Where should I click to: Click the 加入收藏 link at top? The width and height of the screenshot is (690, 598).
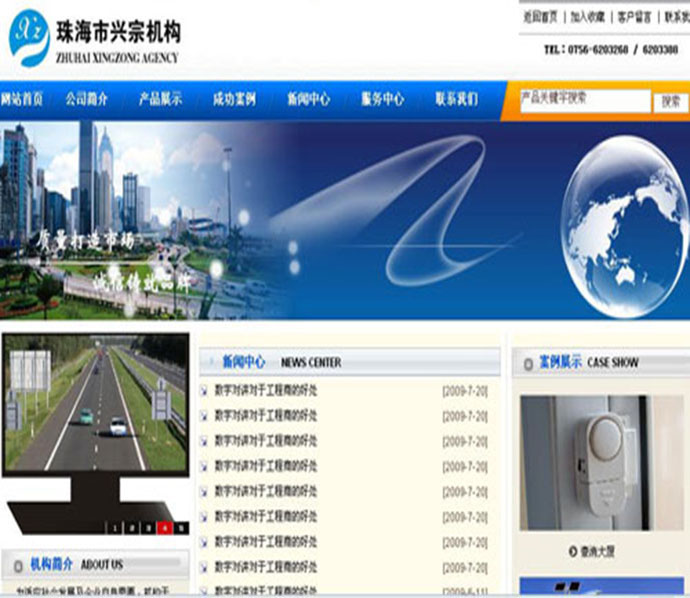point(587,17)
